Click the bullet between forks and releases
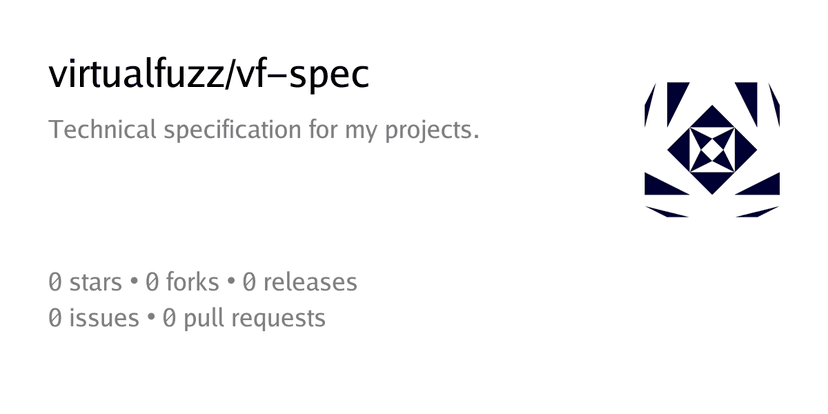 pyautogui.click(x=231, y=284)
